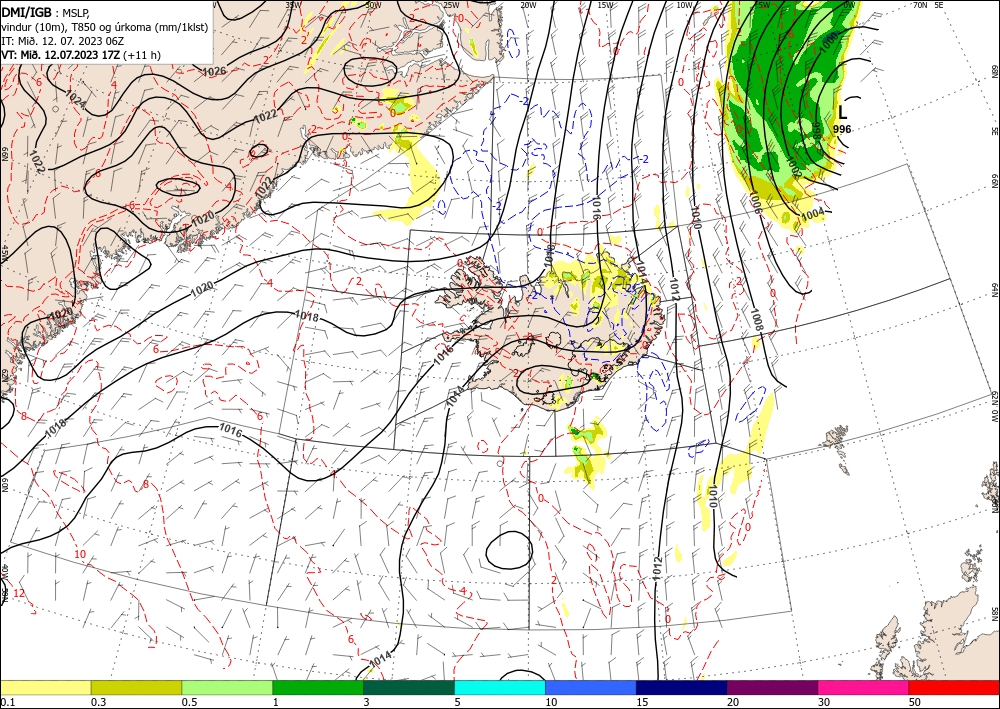
Task: Click the legend tick label '30'
Action: point(824,702)
